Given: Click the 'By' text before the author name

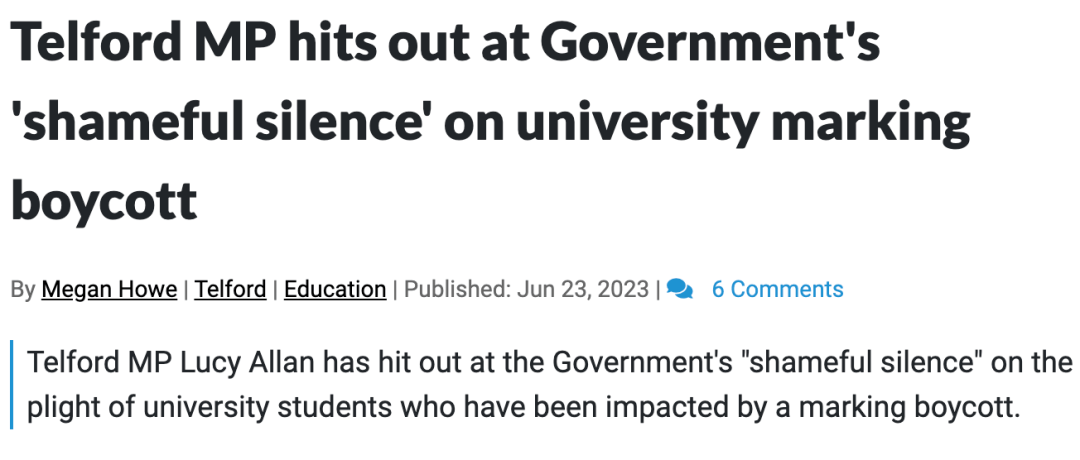Looking at the screenshot, I should point(23,289).
